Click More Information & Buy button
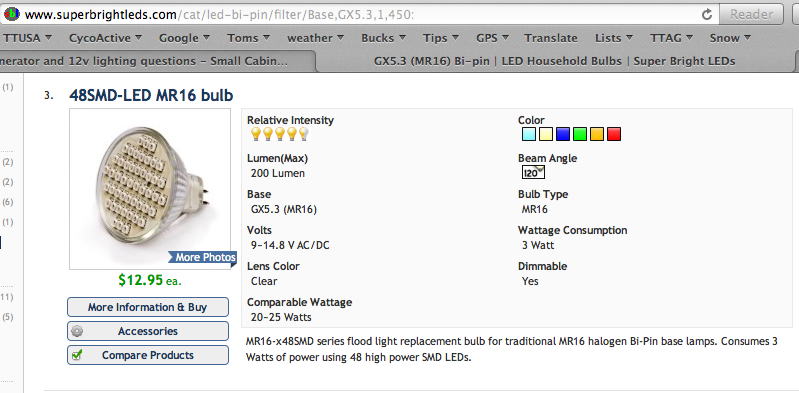This screenshot has height=393, width=799. pyautogui.click(x=148, y=307)
